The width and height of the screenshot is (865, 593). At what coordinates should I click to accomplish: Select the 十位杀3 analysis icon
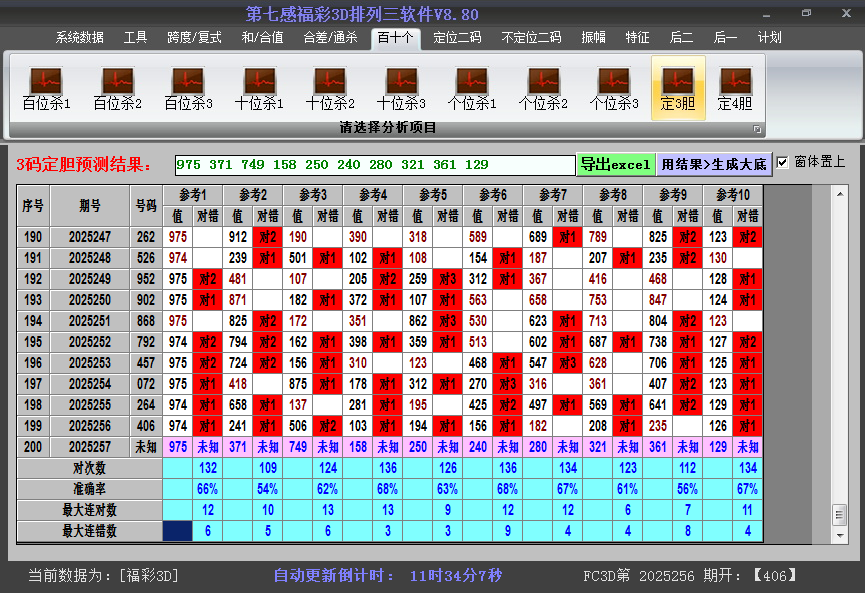401,88
